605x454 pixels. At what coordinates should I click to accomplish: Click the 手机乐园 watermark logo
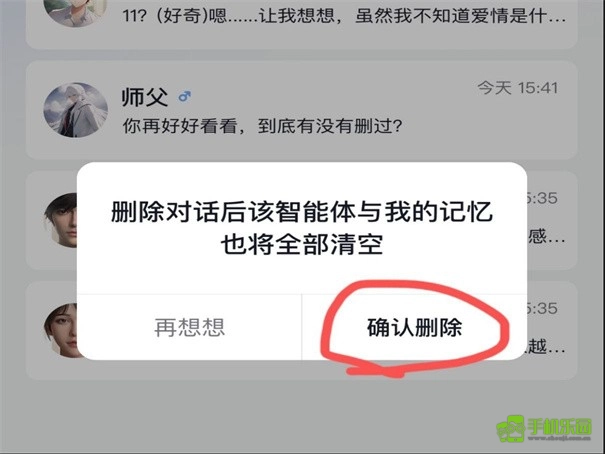pyautogui.click(x=511, y=428)
